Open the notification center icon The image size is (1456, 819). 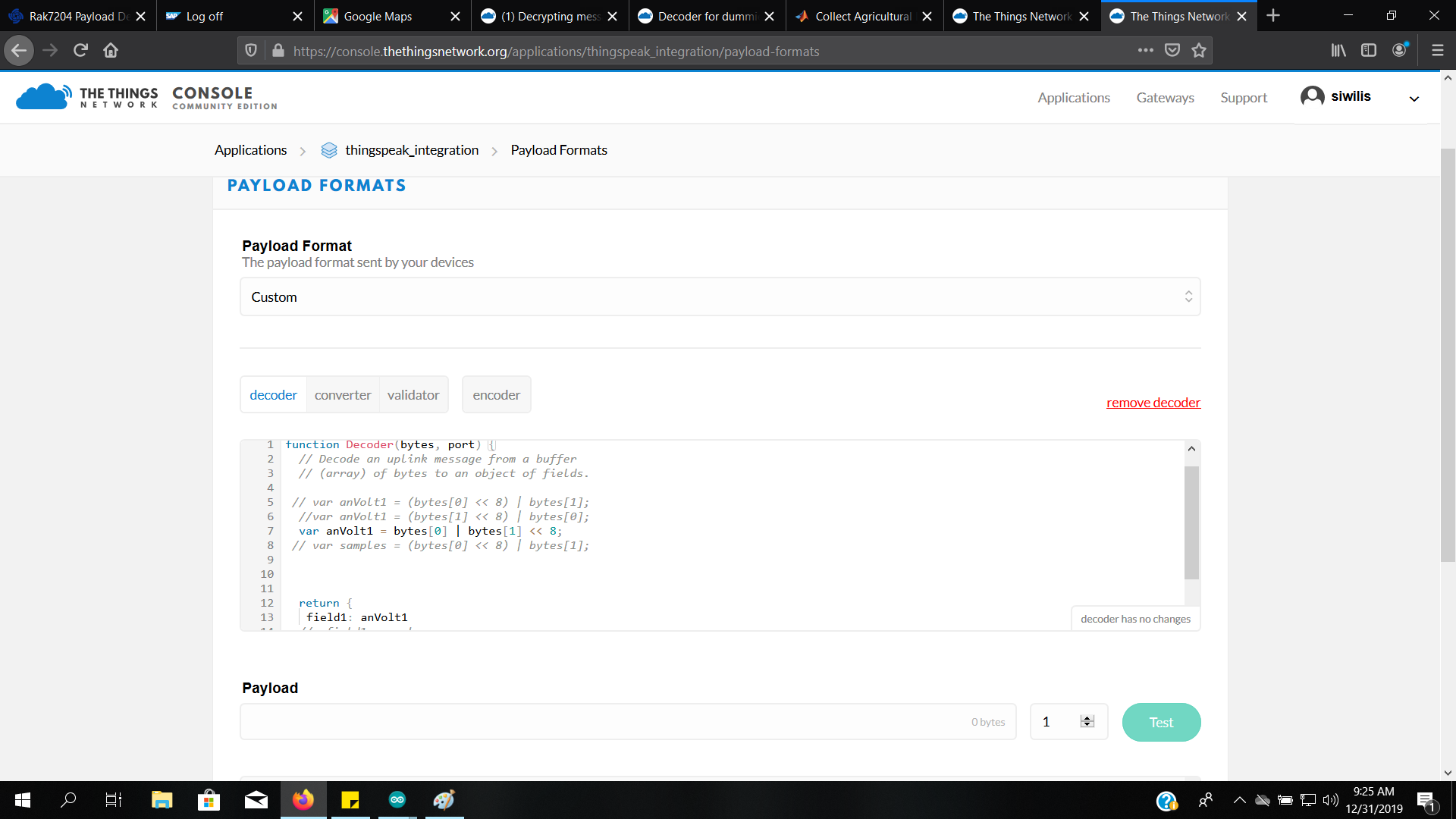click(1426, 801)
